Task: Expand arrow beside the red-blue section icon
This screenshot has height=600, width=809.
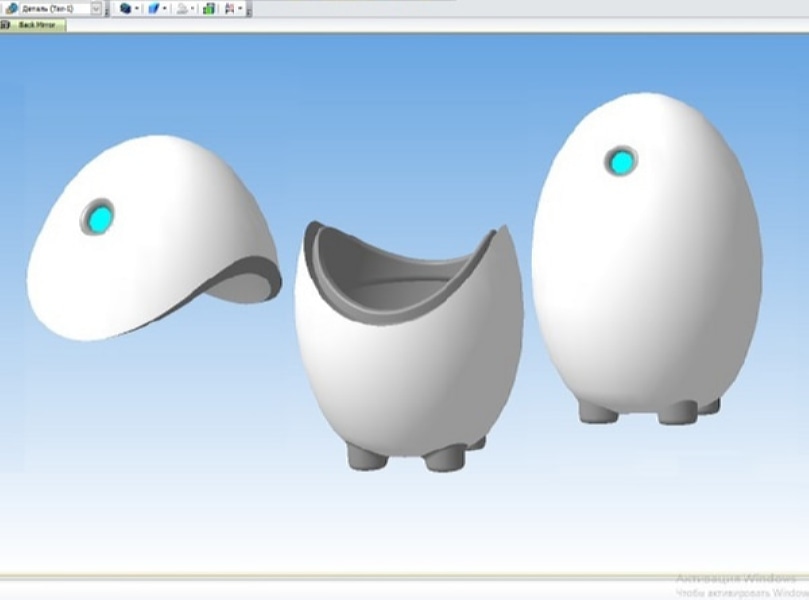Action: click(240, 8)
